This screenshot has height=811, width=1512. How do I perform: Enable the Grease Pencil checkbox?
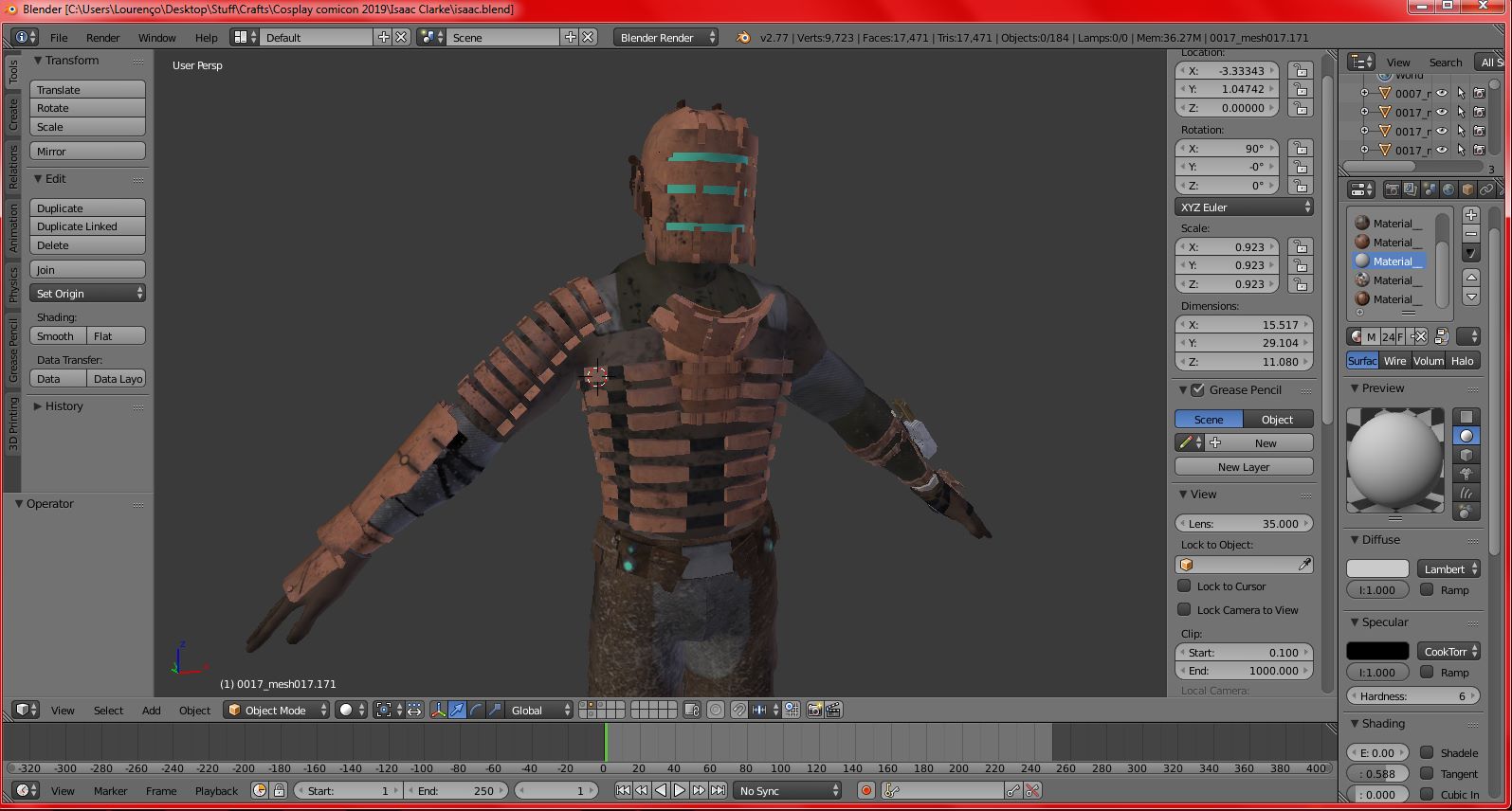[x=1198, y=389]
